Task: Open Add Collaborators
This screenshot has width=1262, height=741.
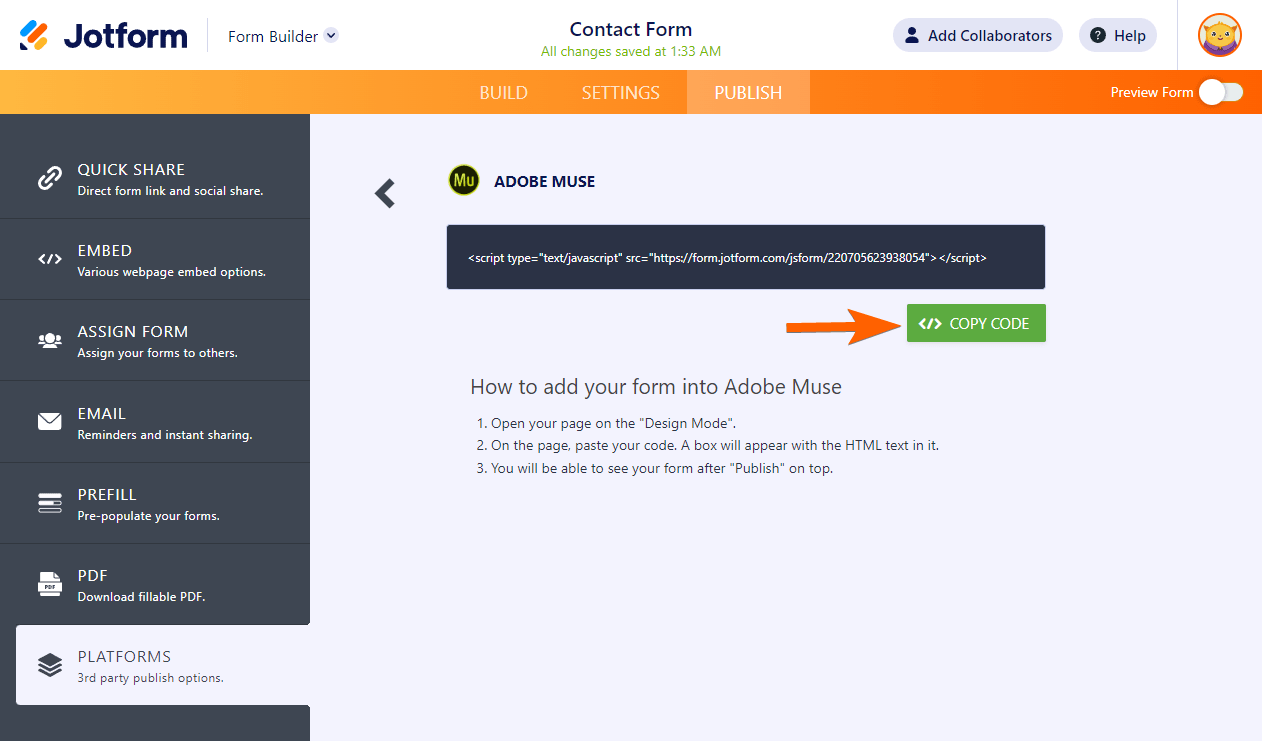Action: click(x=977, y=36)
